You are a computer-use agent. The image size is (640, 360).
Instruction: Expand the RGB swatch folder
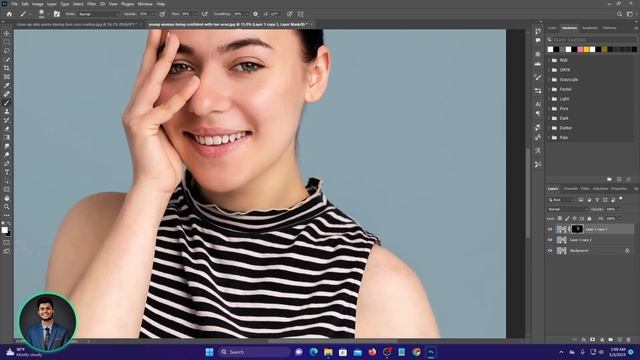click(x=549, y=60)
